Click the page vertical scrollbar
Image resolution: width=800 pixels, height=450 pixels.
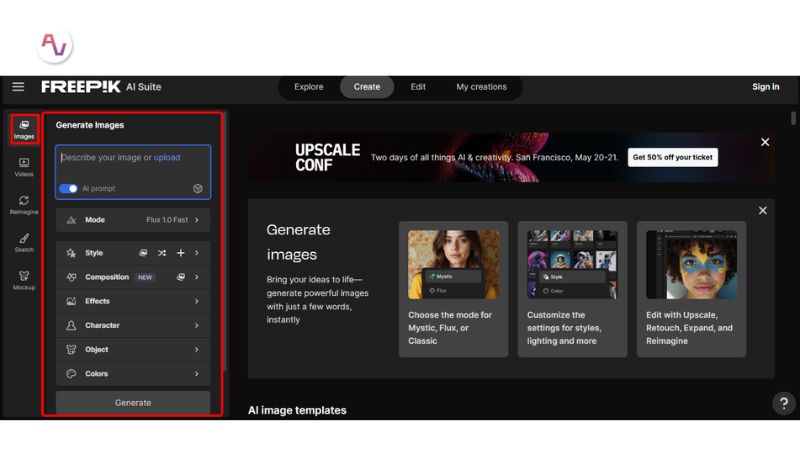tap(793, 118)
